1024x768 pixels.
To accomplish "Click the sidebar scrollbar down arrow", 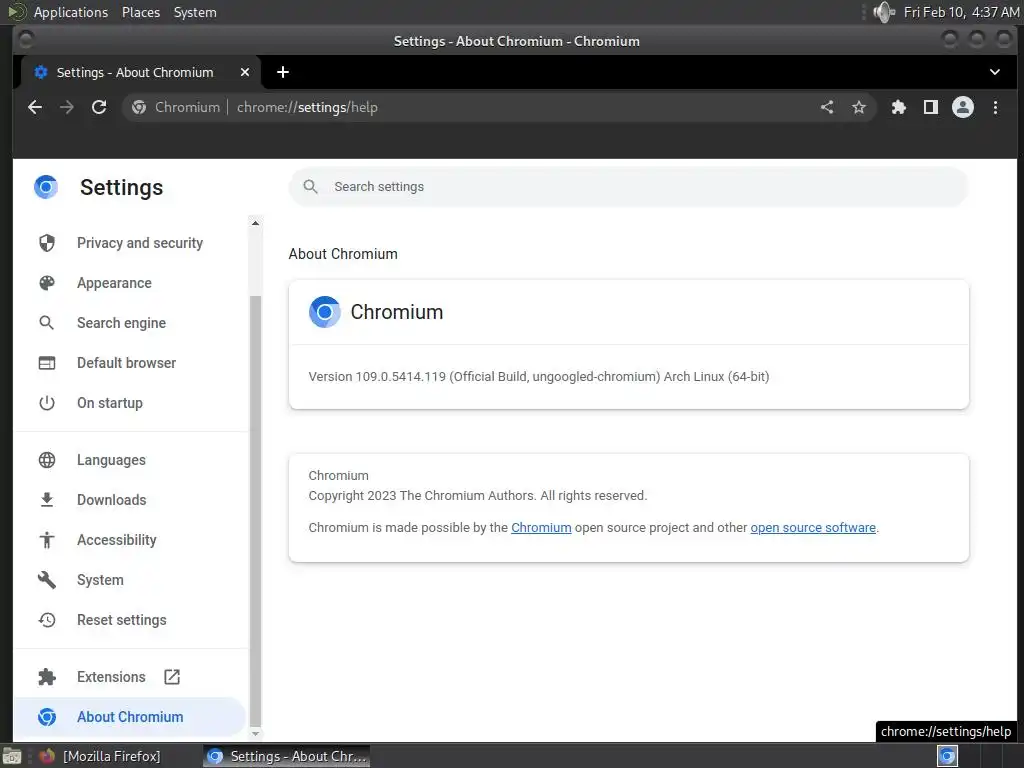I will coord(255,734).
